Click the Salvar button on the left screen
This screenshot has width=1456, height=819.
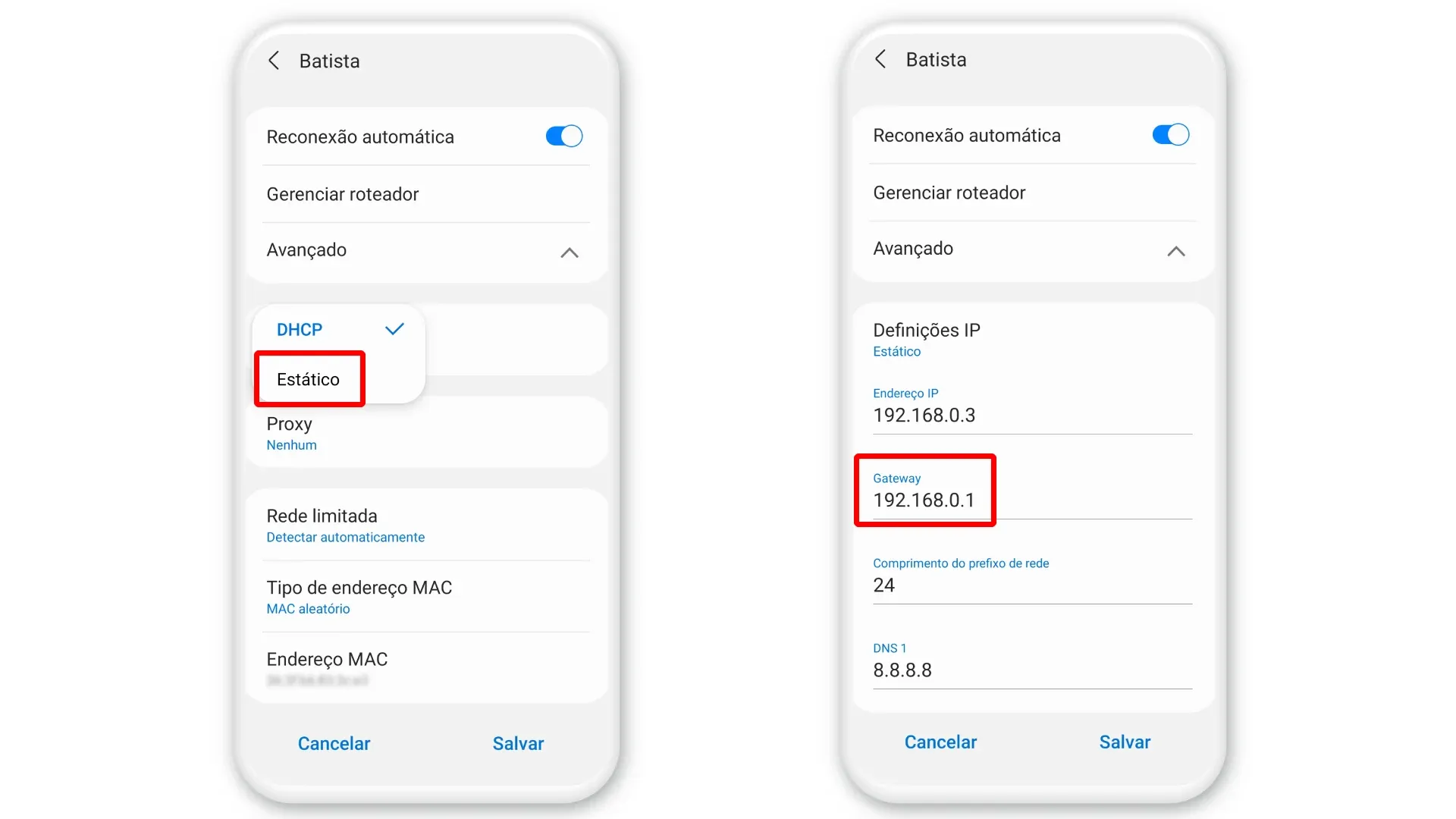(518, 743)
